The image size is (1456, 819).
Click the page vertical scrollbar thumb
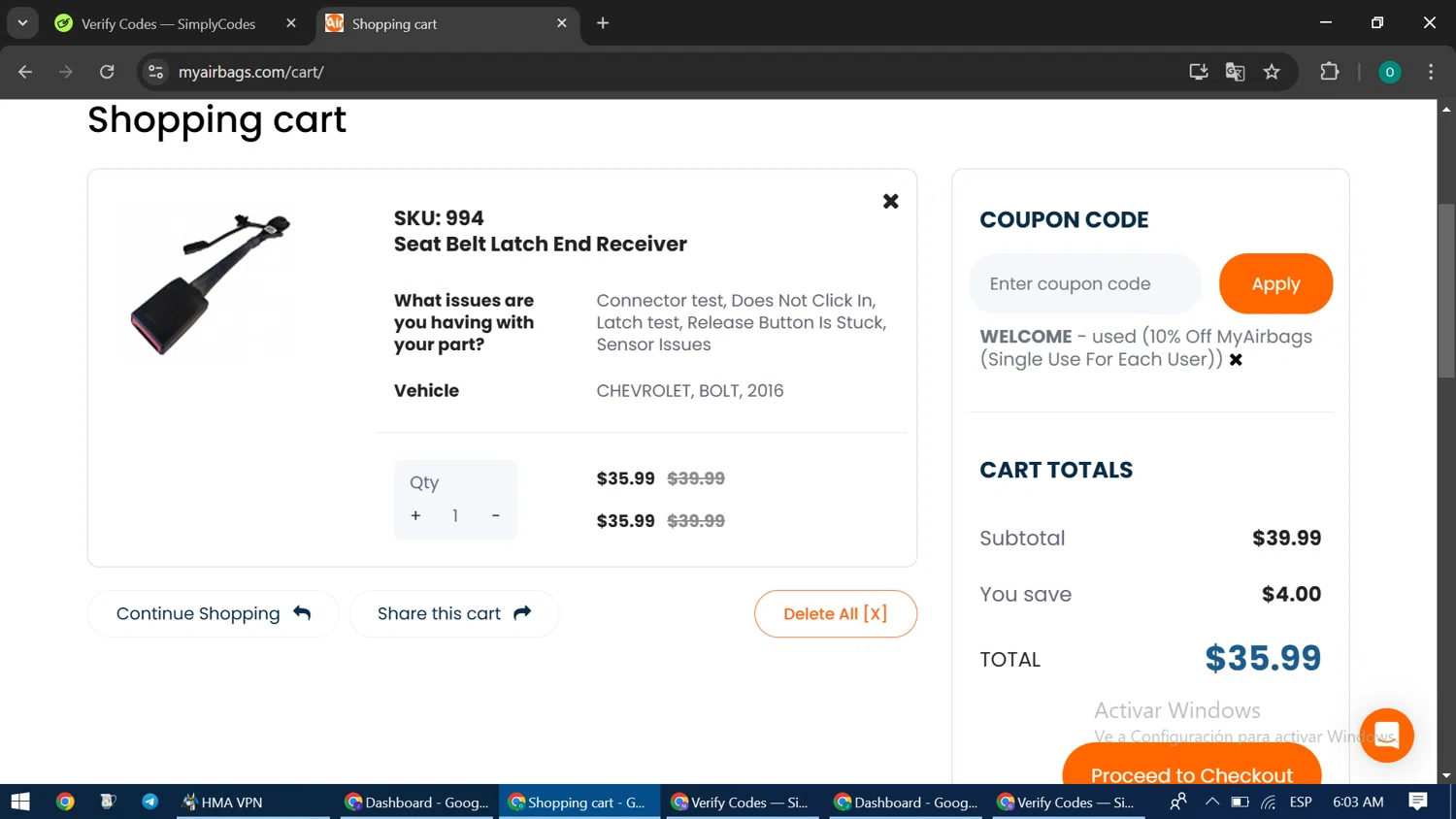point(1446,290)
